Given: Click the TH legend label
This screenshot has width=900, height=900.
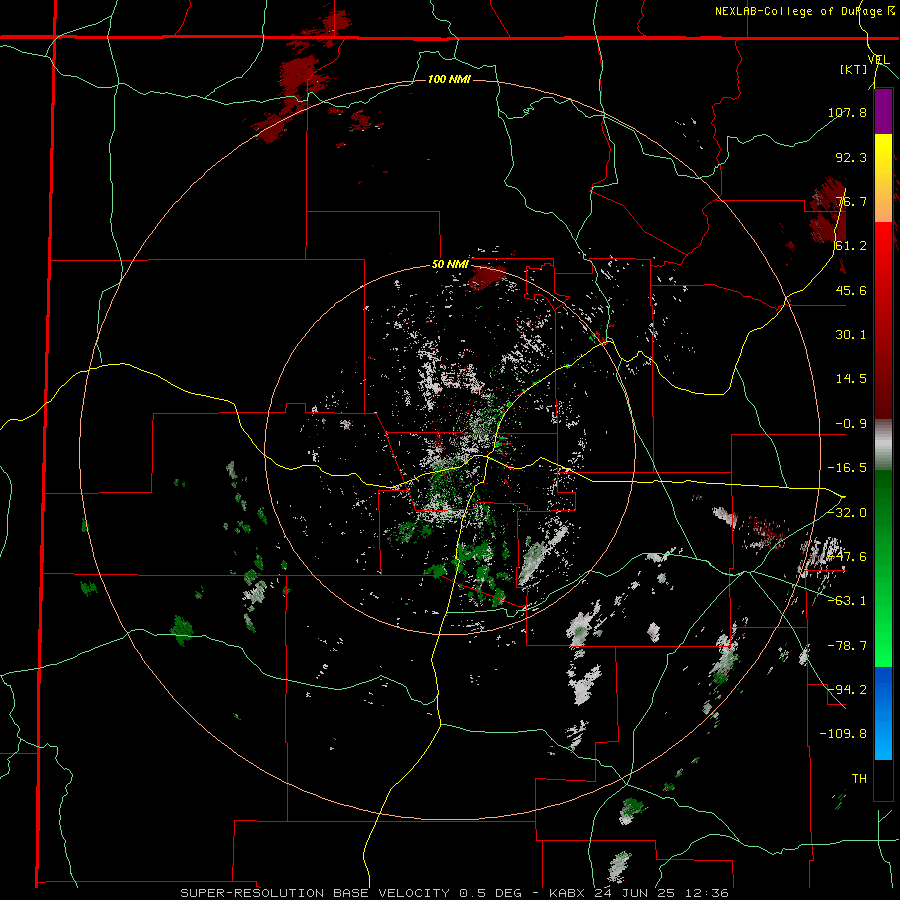Looking at the screenshot, I should 859,778.
